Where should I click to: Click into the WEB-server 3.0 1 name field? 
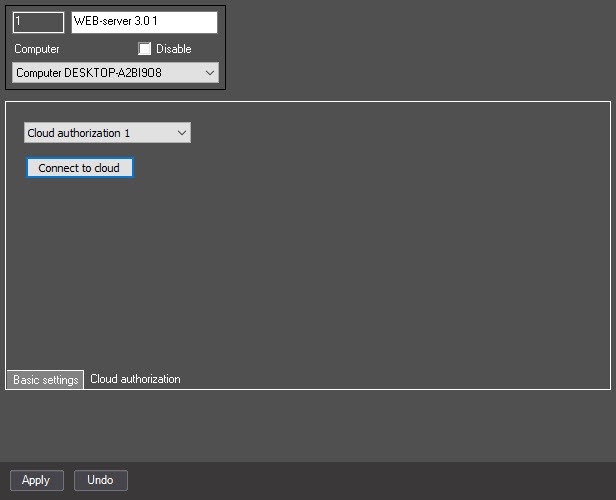144,22
